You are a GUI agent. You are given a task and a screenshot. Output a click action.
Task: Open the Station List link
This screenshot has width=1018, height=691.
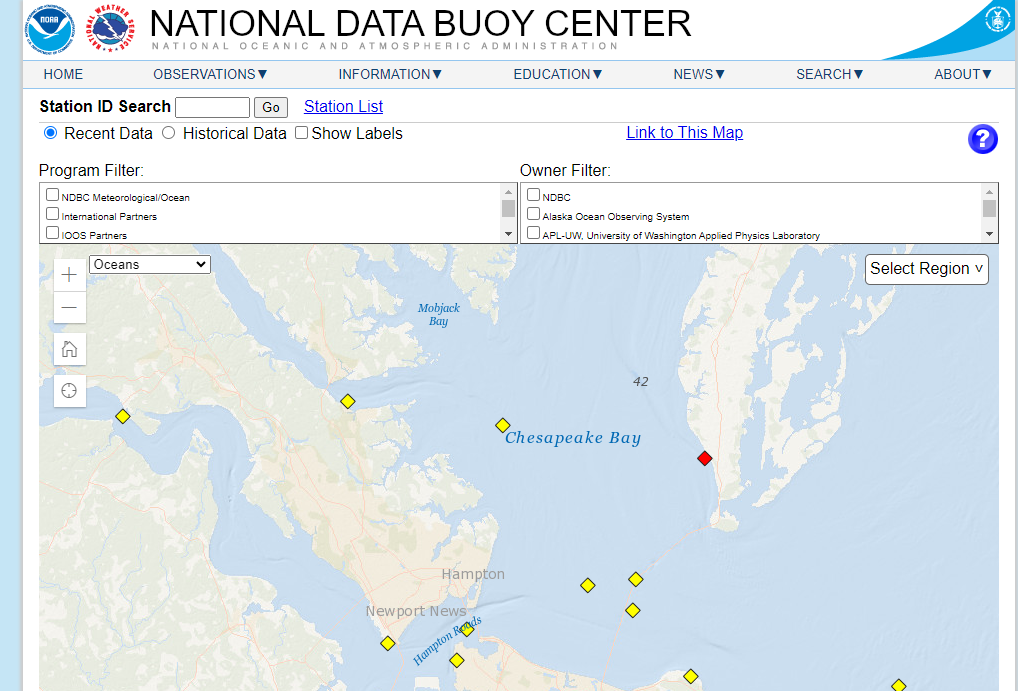click(x=343, y=107)
